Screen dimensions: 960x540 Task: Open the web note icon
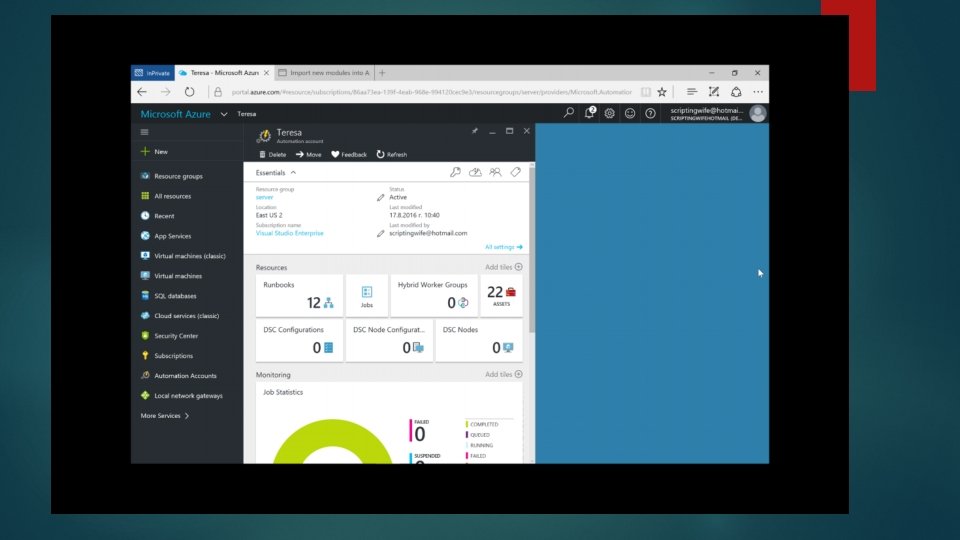click(x=713, y=92)
